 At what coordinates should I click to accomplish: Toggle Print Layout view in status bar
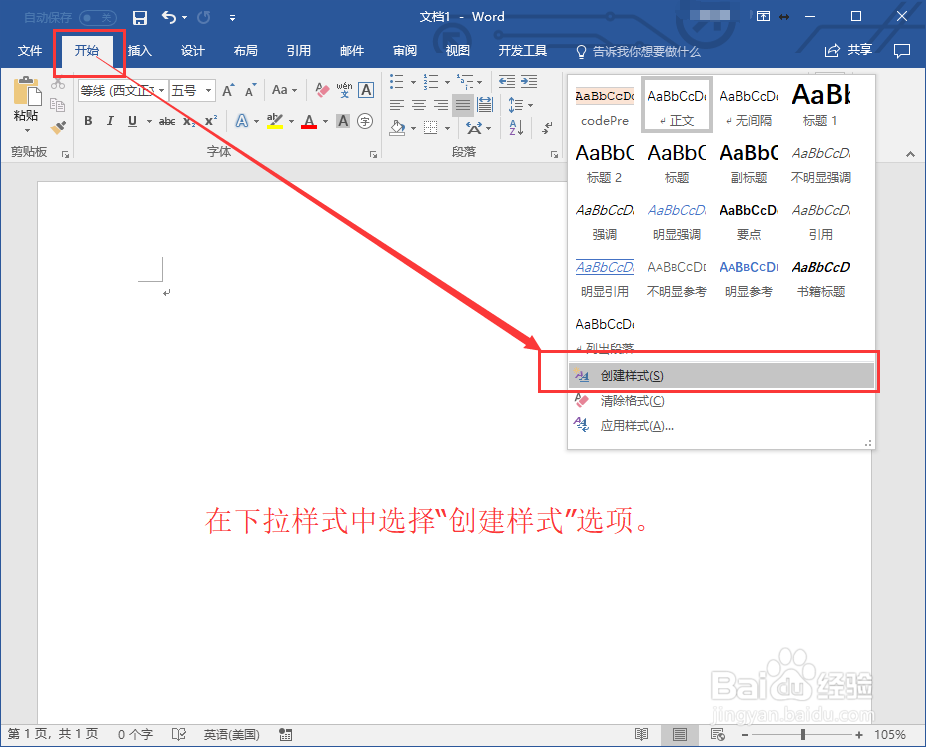[x=680, y=734]
